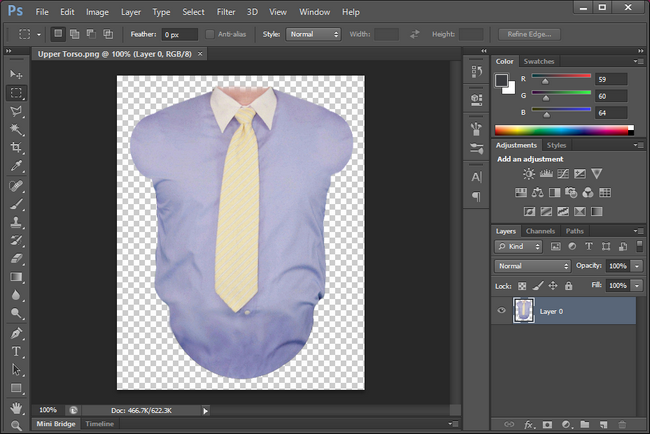Open the Style dropdown set to Normal

coord(313,34)
